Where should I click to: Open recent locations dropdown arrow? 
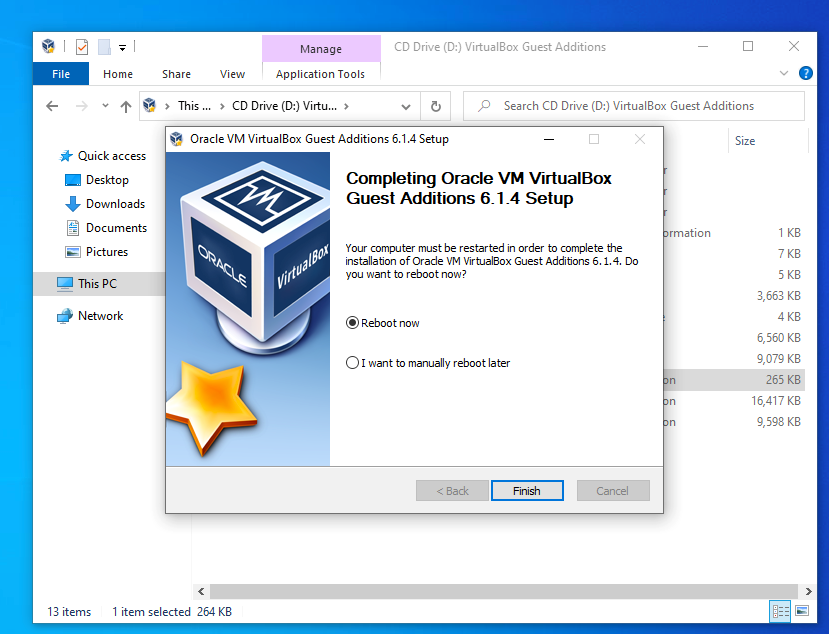[105, 106]
